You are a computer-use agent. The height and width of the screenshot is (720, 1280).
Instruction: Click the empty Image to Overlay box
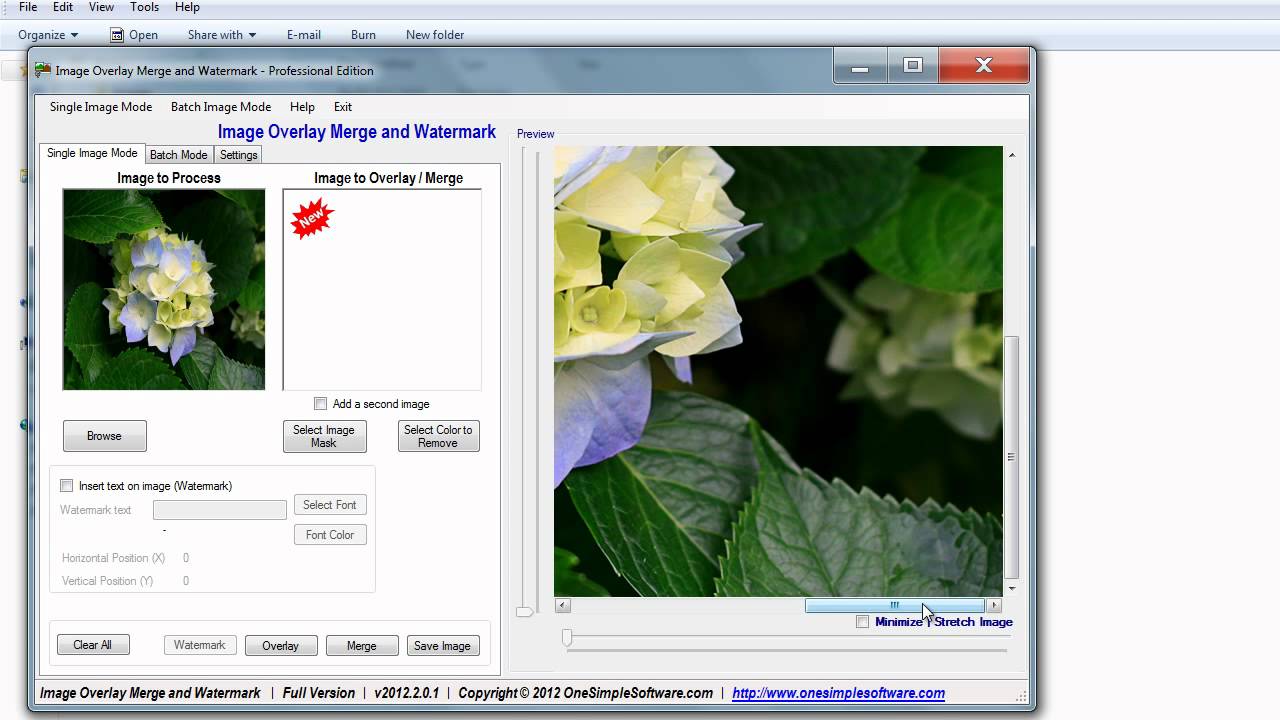[x=382, y=289]
